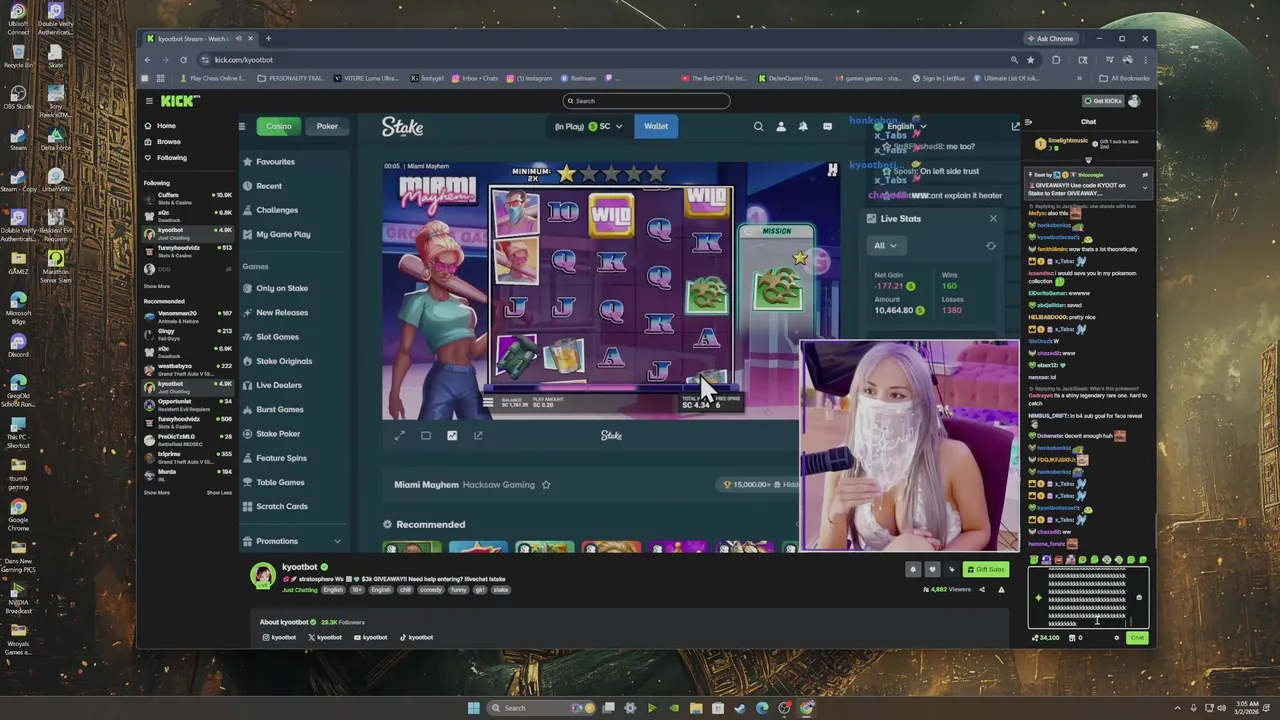
Task: Open the emoji picker in chat box
Action: 1139,598
